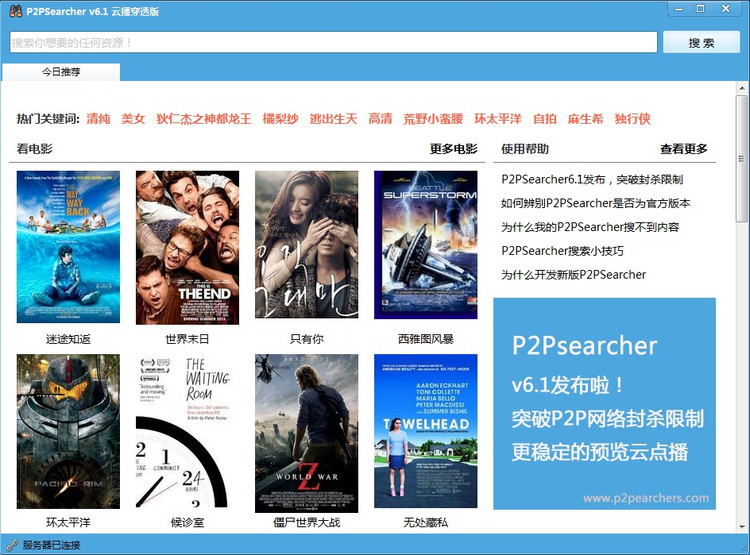Image resolution: width=750 pixels, height=555 pixels.
Task: Click 服务器已连接 status text
Action: pyautogui.click(x=52, y=545)
